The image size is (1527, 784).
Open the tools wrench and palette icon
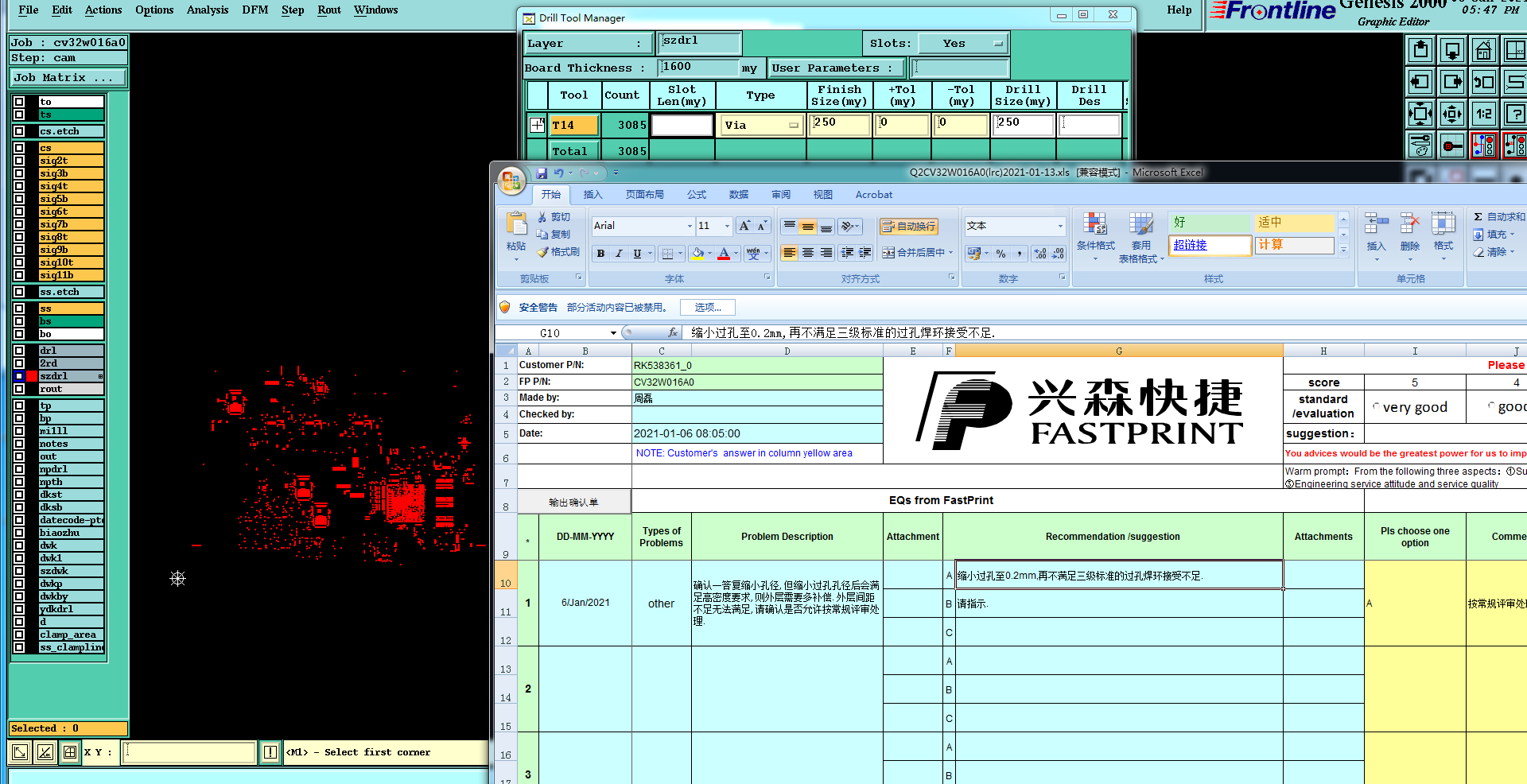coord(1420,146)
